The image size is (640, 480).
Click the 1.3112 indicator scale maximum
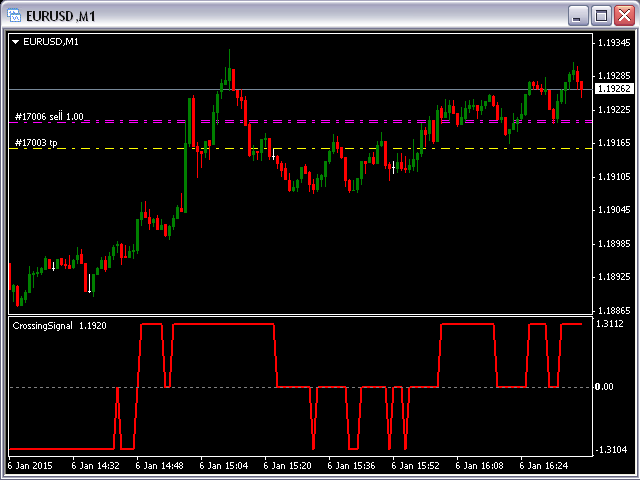(x=609, y=324)
